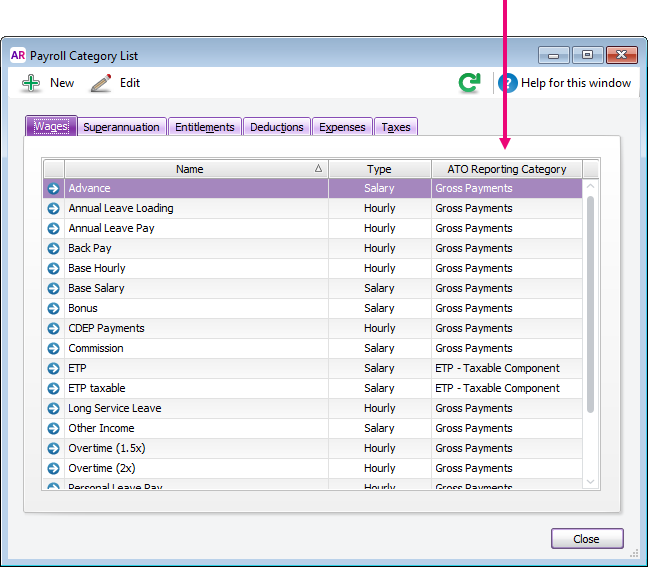Switch to the Superannuation tab
Viewport: 648px width, 567px height.
pyautogui.click(x=121, y=127)
